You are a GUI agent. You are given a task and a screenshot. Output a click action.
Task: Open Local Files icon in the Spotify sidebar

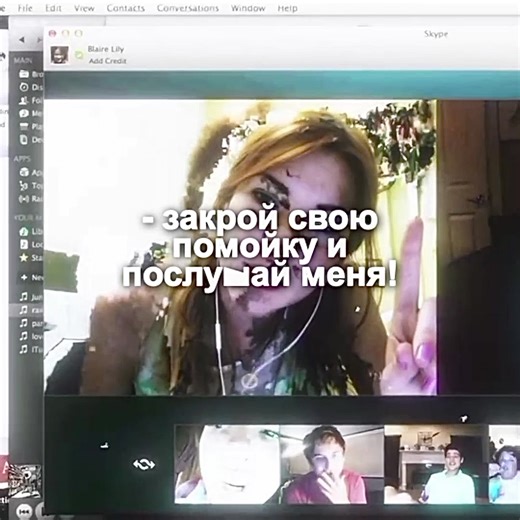click(24, 244)
